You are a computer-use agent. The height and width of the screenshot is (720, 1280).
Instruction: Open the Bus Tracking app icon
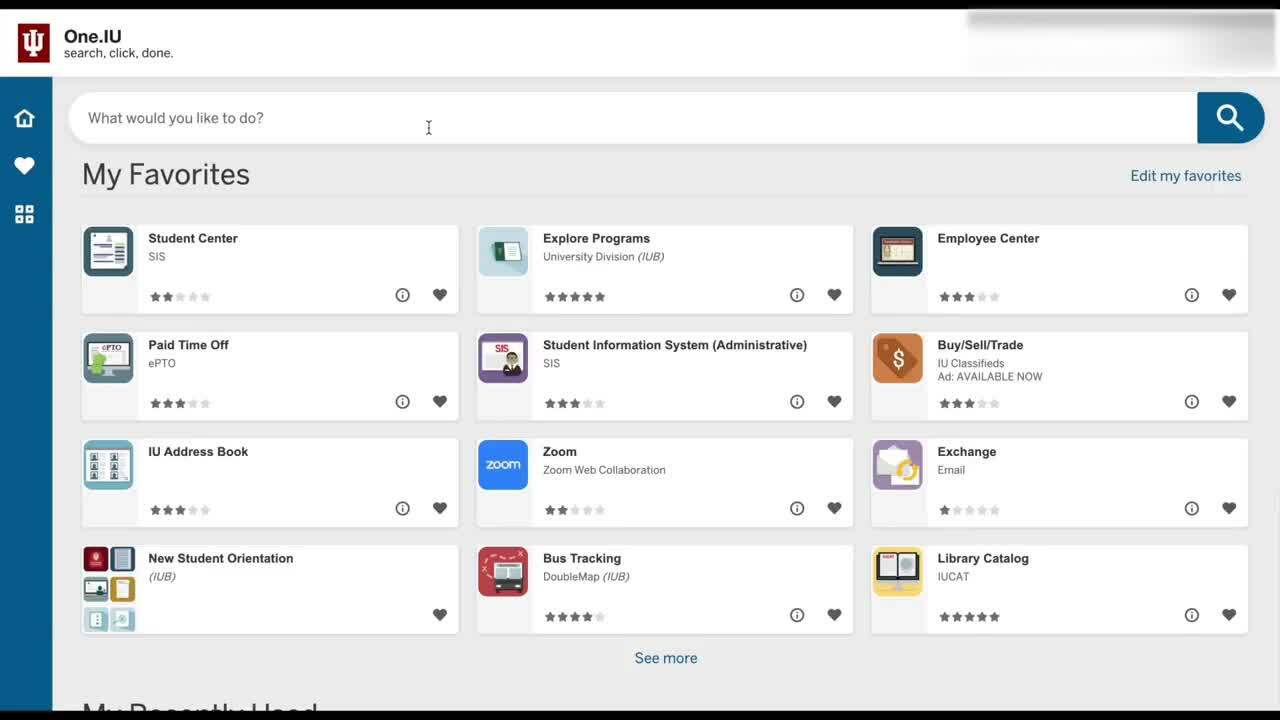pyautogui.click(x=503, y=571)
